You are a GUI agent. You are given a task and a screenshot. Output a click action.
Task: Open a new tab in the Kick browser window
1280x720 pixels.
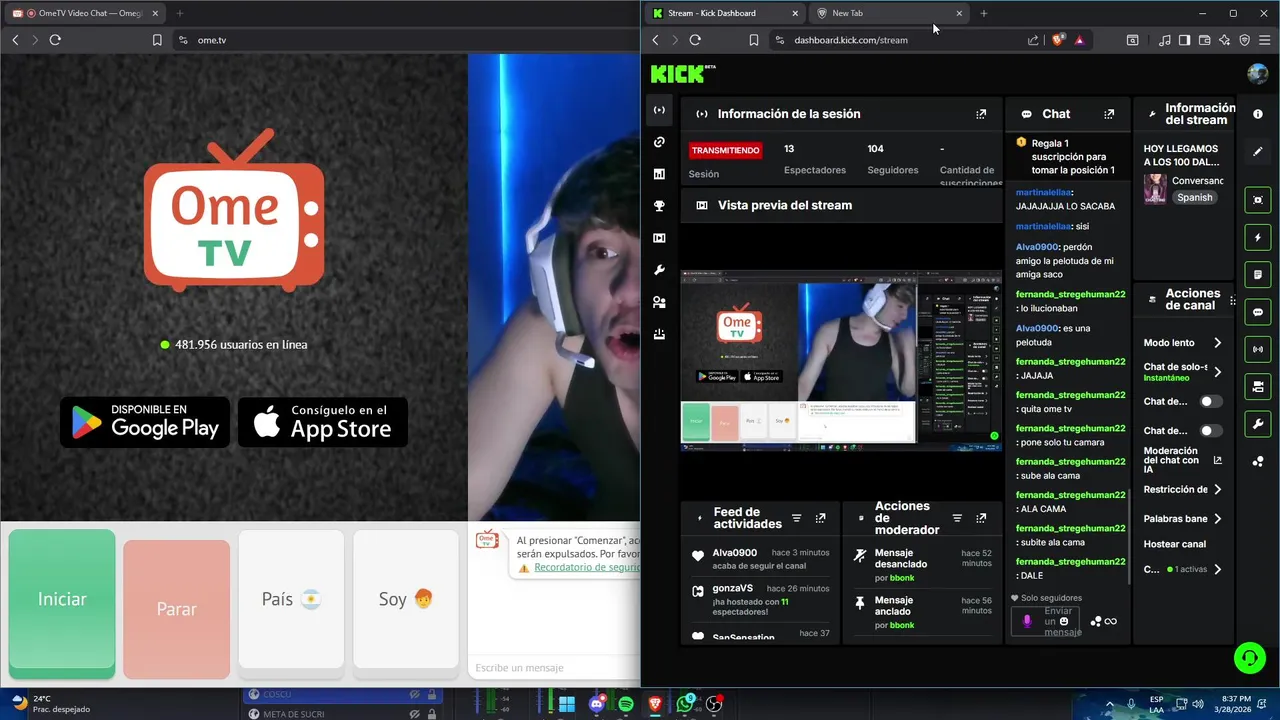coord(984,13)
